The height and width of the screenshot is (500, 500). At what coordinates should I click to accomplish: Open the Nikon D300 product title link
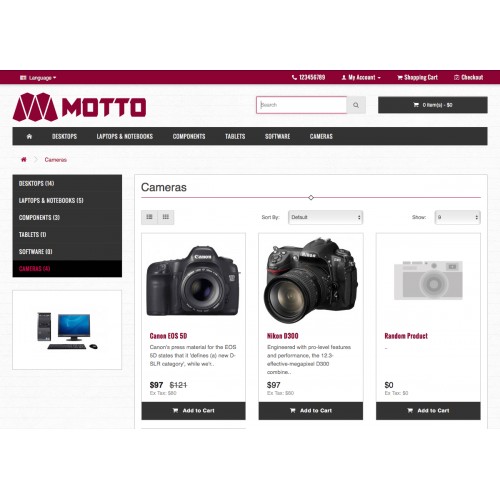coord(283,336)
